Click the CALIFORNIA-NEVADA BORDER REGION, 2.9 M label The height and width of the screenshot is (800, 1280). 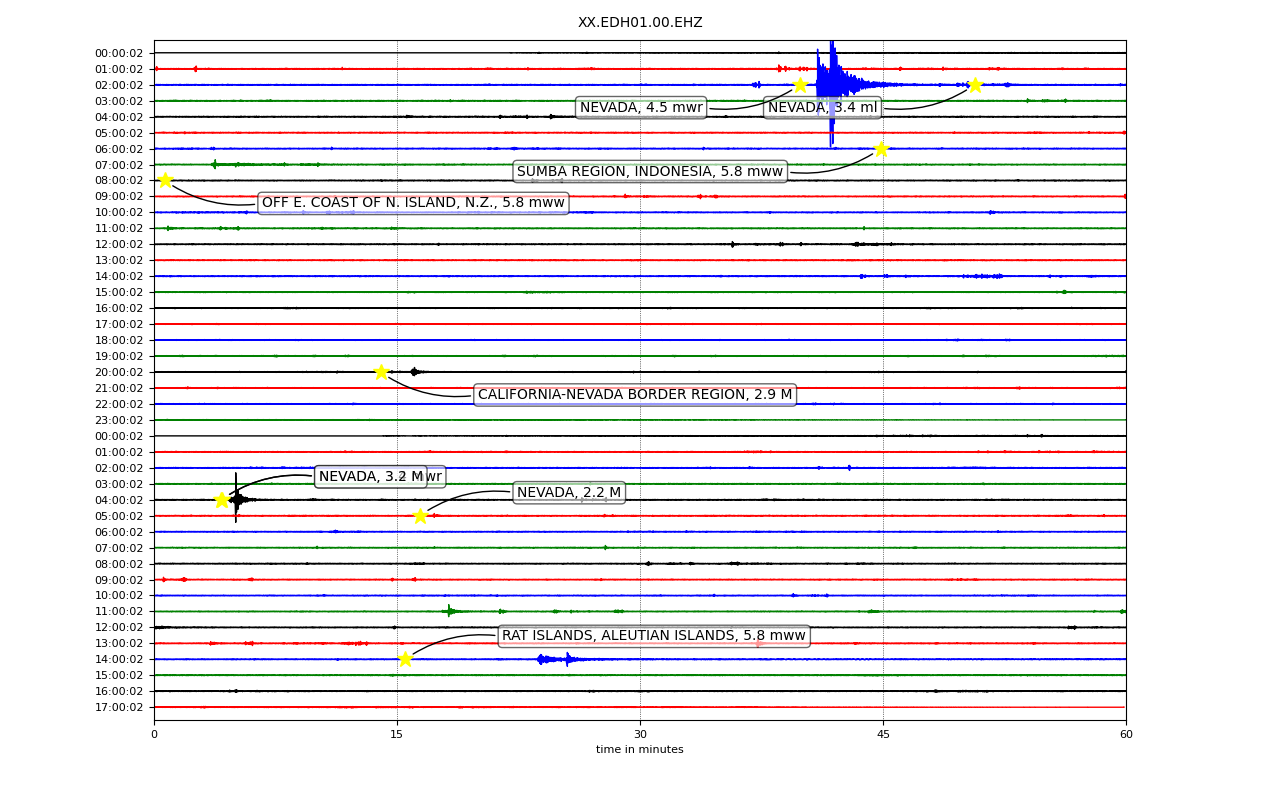pos(635,395)
